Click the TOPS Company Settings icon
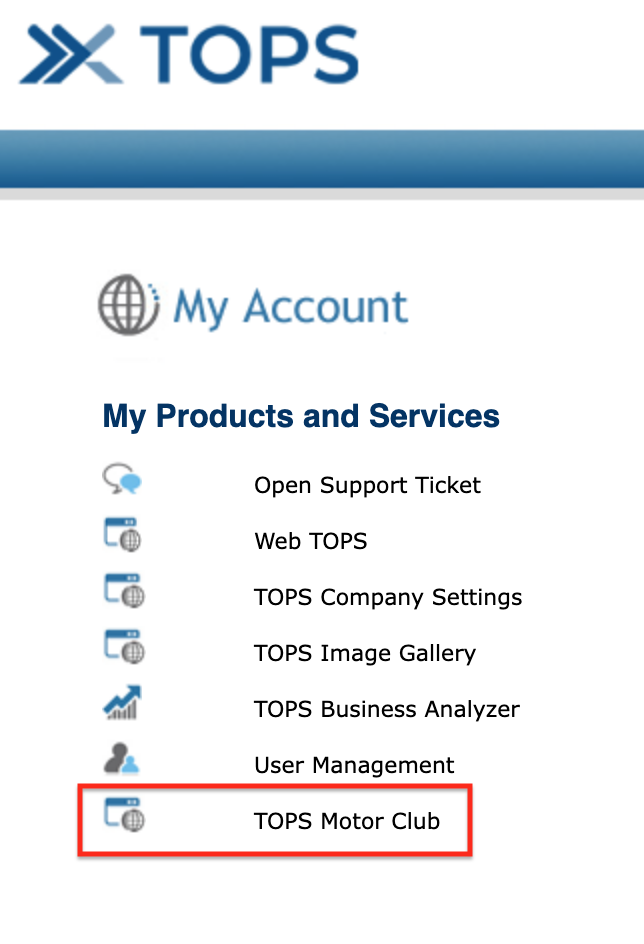Viewport: 644px width, 944px height. (x=124, y=590)
